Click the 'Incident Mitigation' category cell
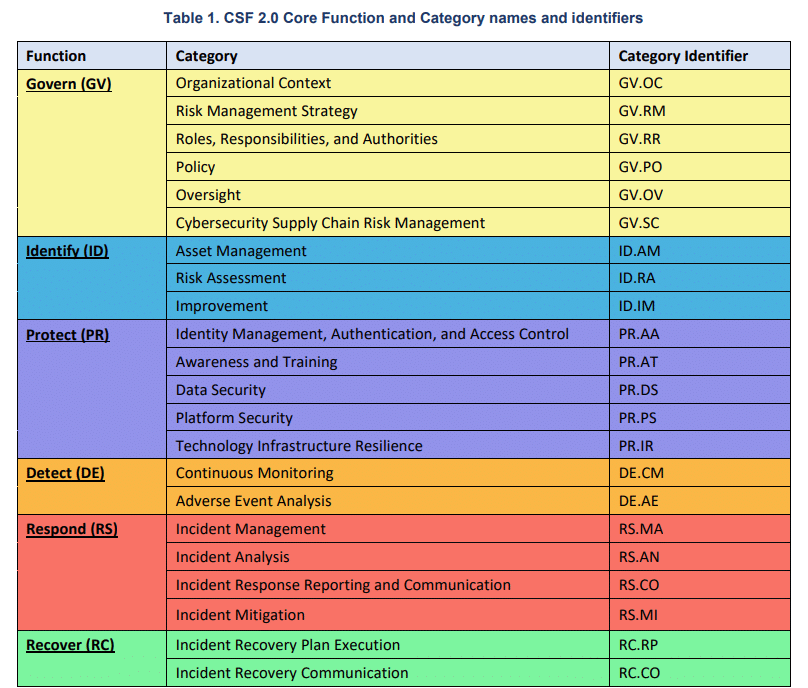 (x=388, y=614)
